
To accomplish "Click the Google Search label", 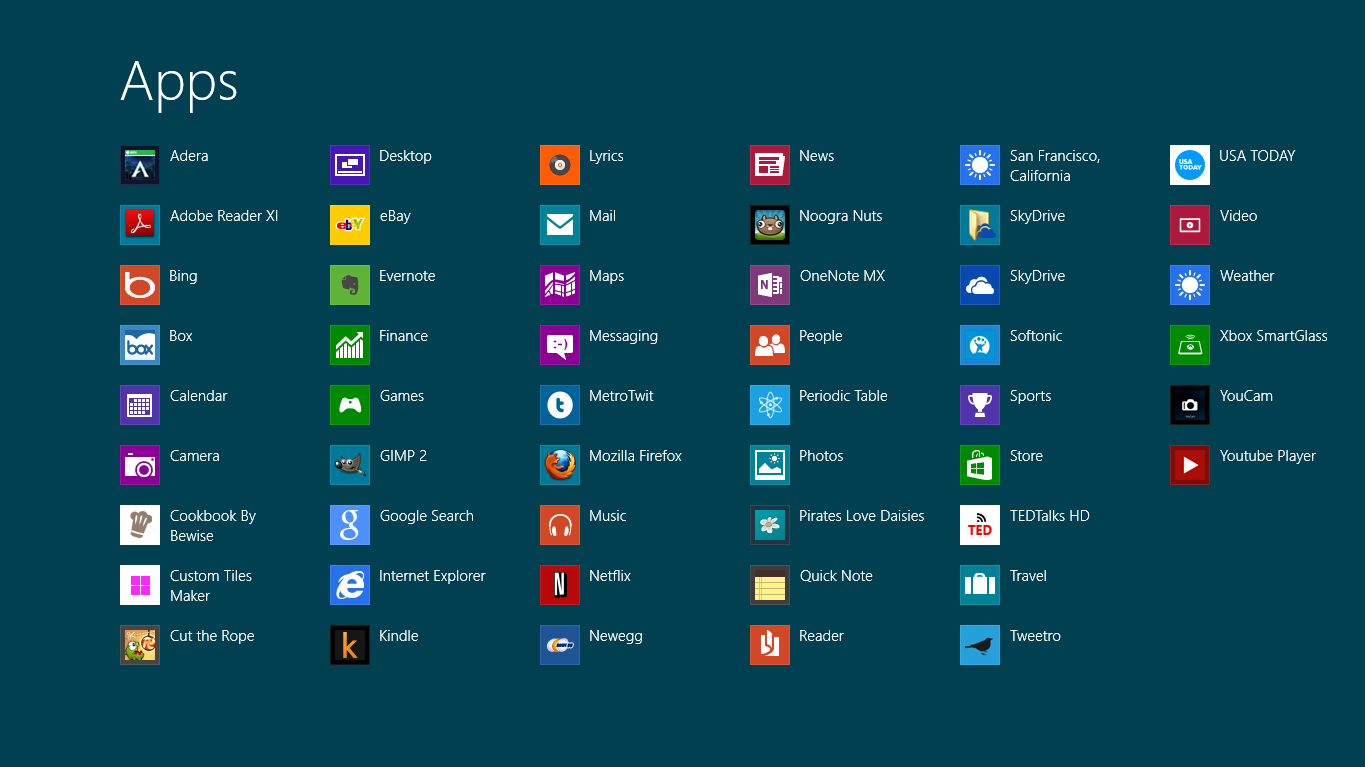I will pos(427,516).
